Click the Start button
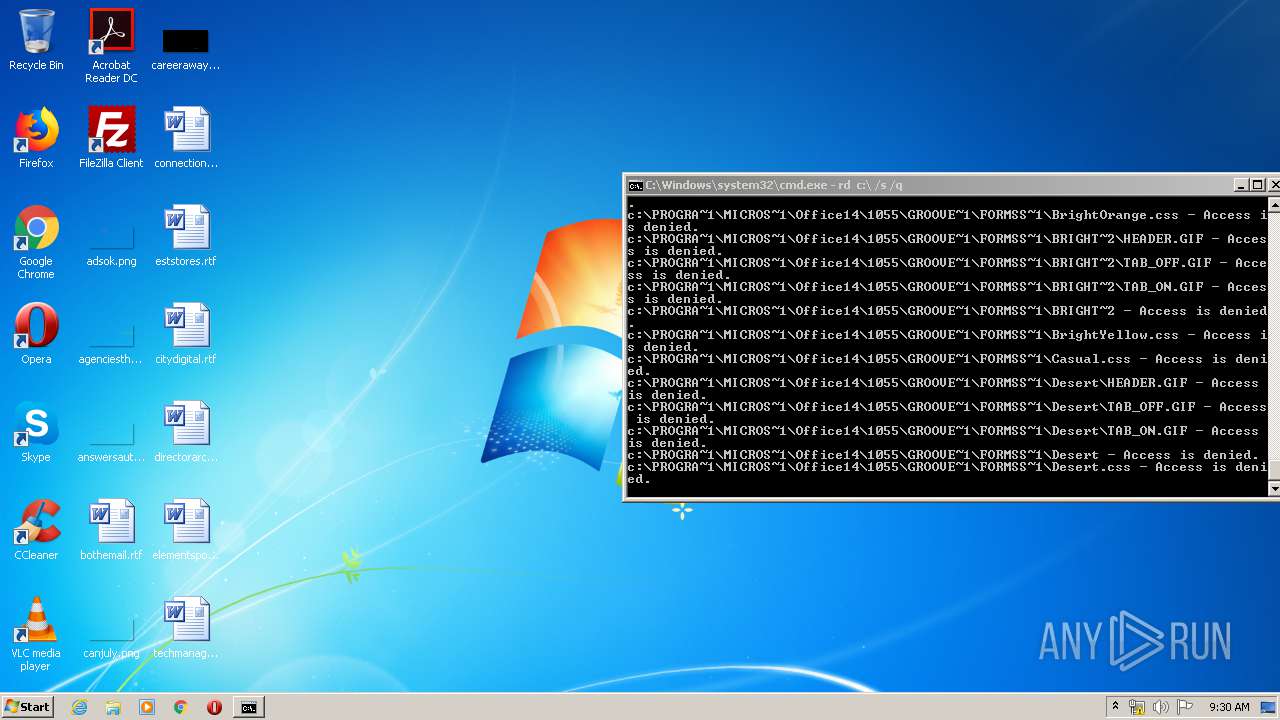 [28, 707]
